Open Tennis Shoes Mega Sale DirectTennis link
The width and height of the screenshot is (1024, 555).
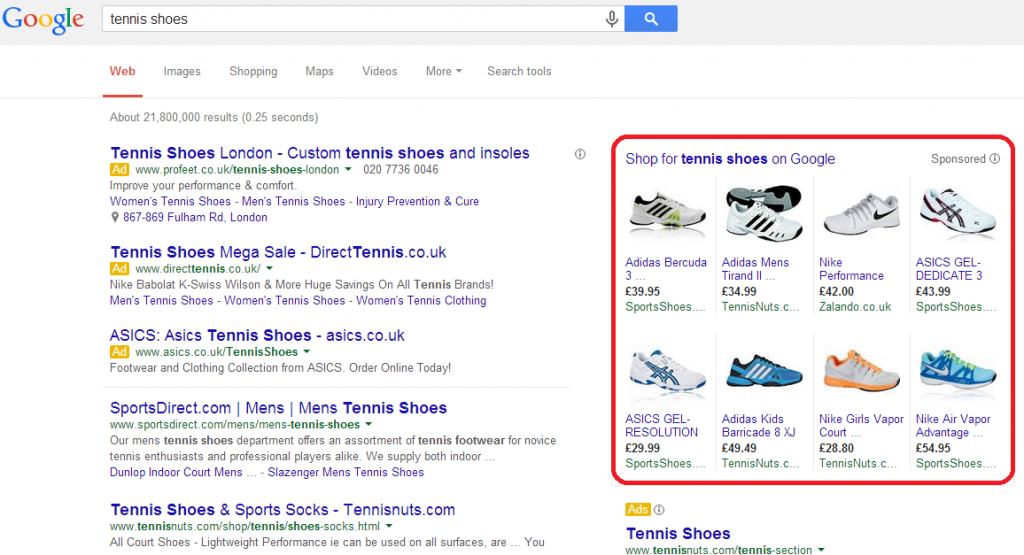click(278, 252)
